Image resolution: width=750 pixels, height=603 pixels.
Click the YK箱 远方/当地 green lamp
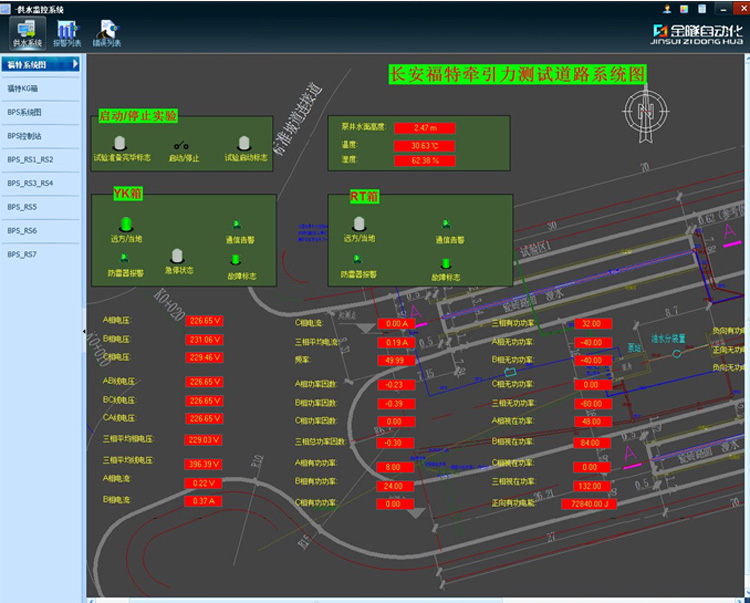(126, 223)
